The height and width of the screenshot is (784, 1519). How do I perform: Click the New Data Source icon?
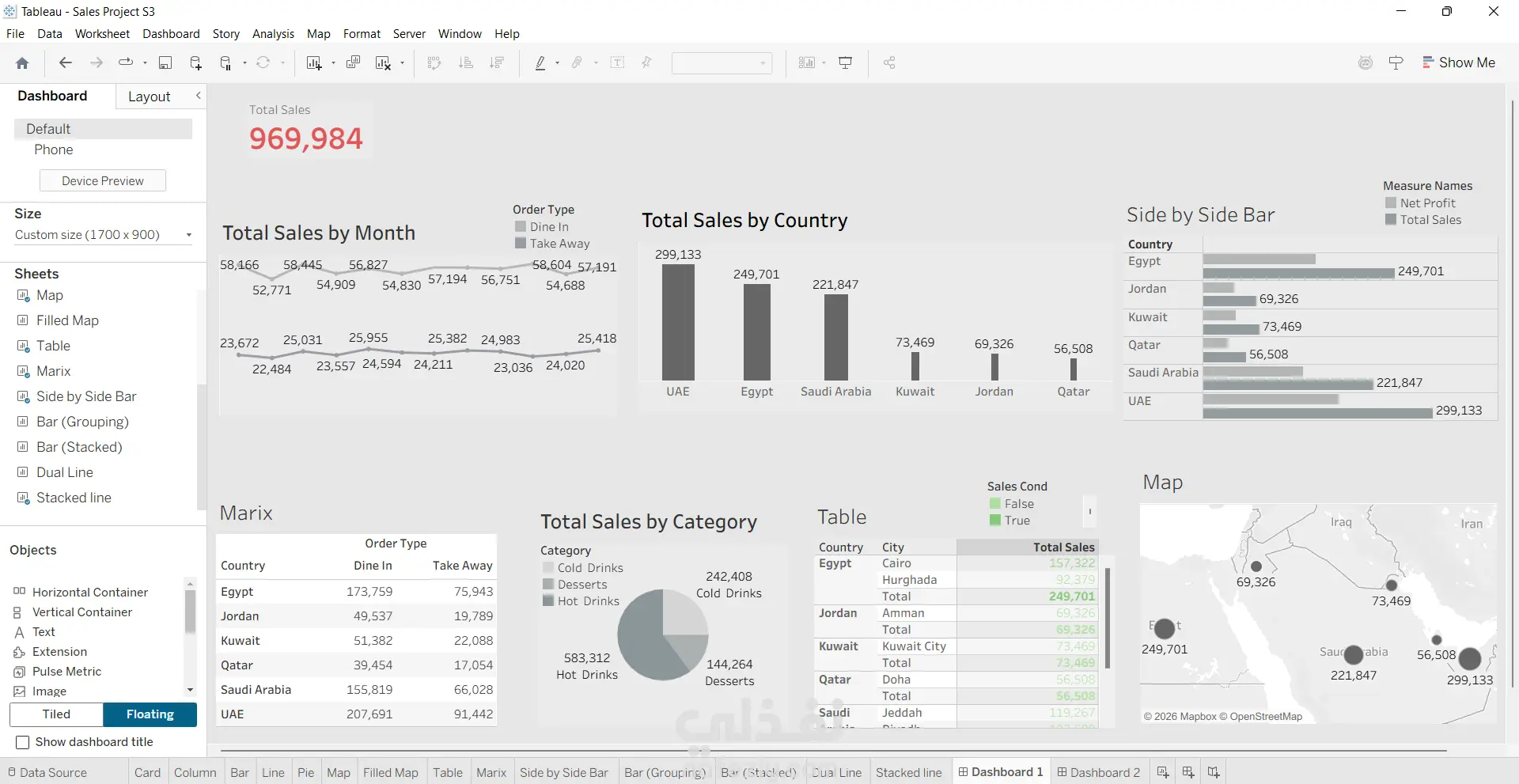click(195, 62)
